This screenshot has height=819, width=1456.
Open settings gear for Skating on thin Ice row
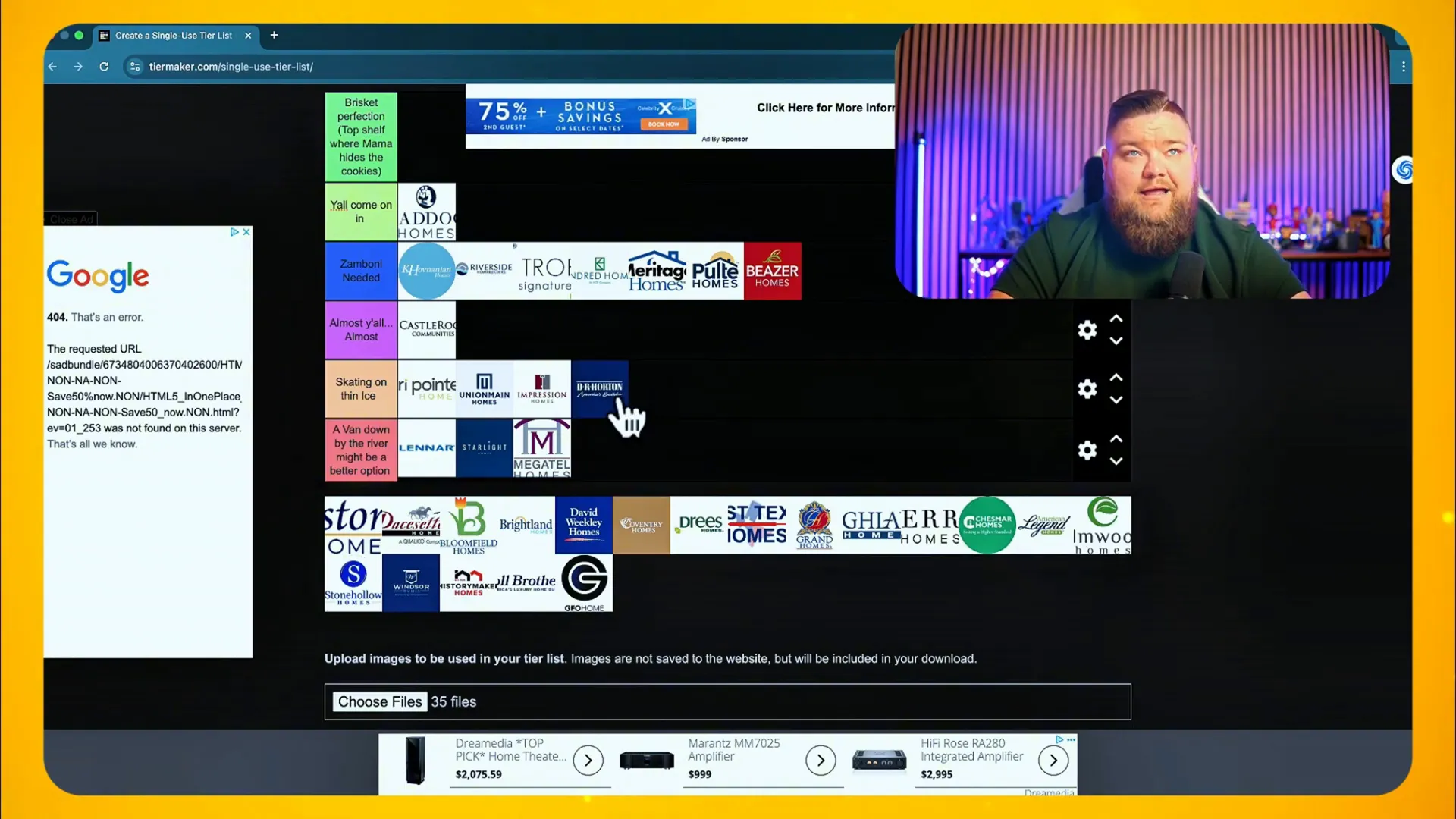click(1087, 389)
